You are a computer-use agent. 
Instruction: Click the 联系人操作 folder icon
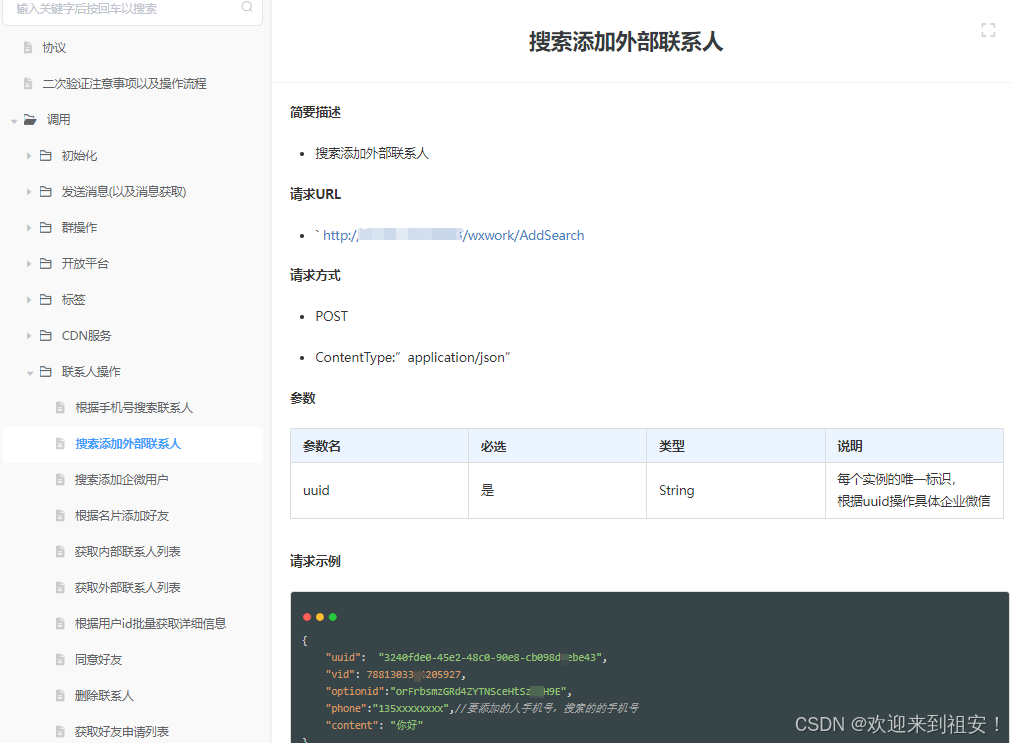[46, 372]
